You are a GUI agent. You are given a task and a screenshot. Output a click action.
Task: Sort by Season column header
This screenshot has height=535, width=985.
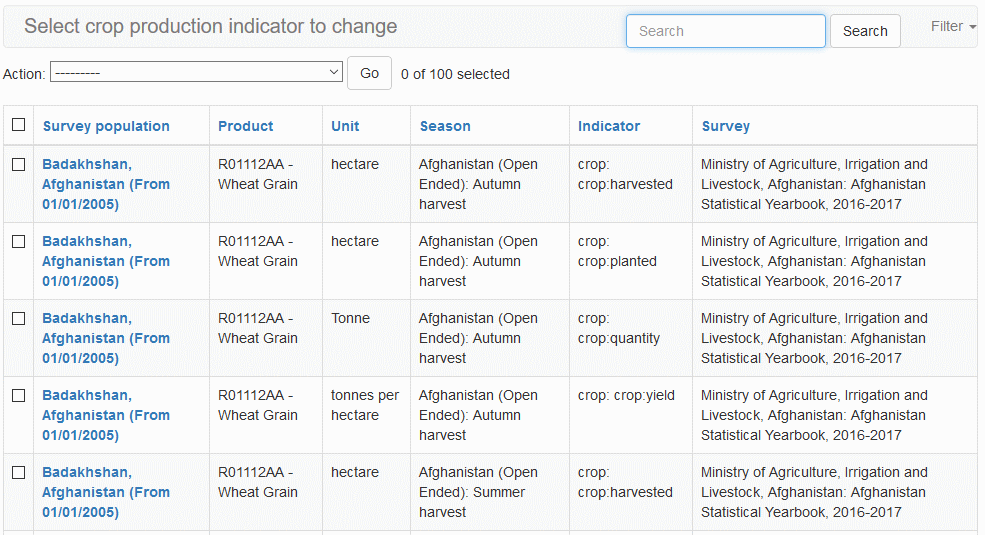[x=445, y=126]
